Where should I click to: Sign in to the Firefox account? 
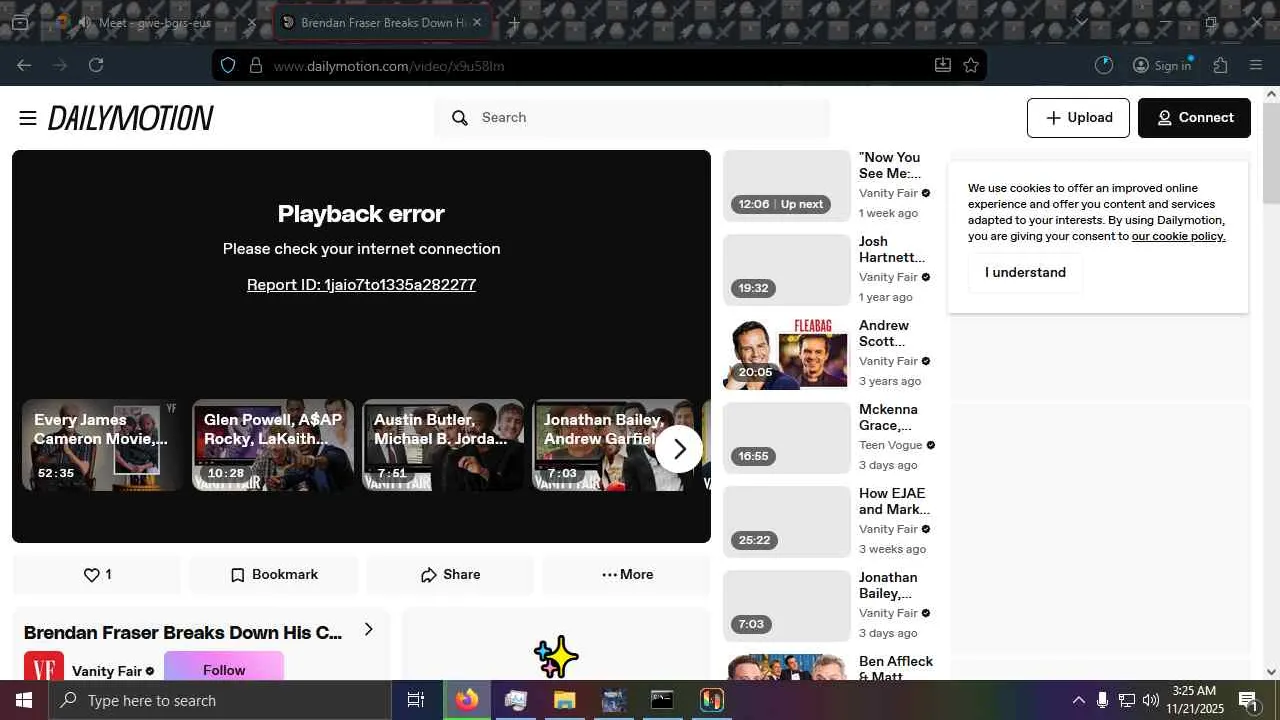click(x=1162, y=65)
